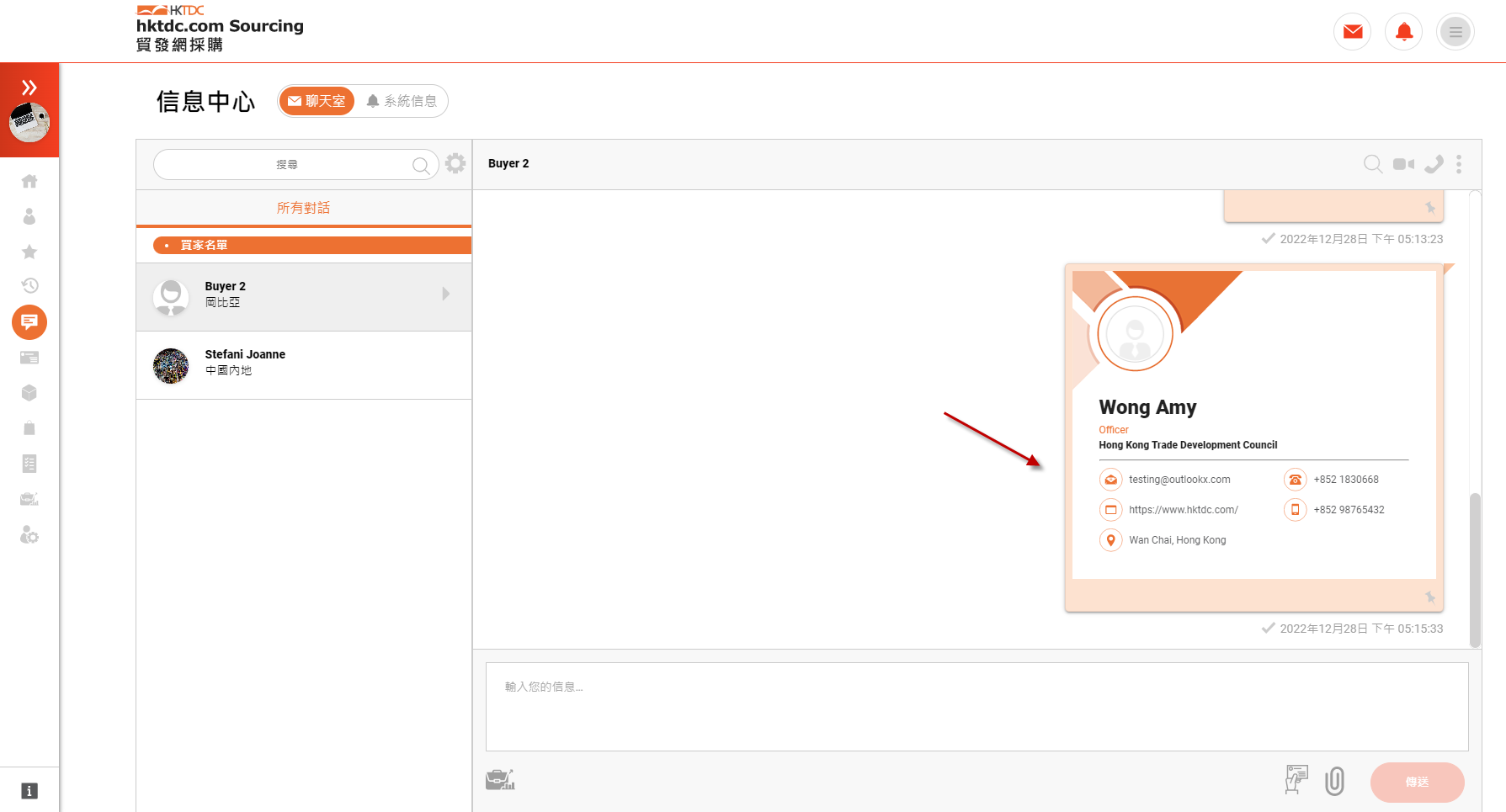The image size is (1506, 812).
Task: Click Stefani Joanne's avatar picture
Action: [x=171, y=366]
